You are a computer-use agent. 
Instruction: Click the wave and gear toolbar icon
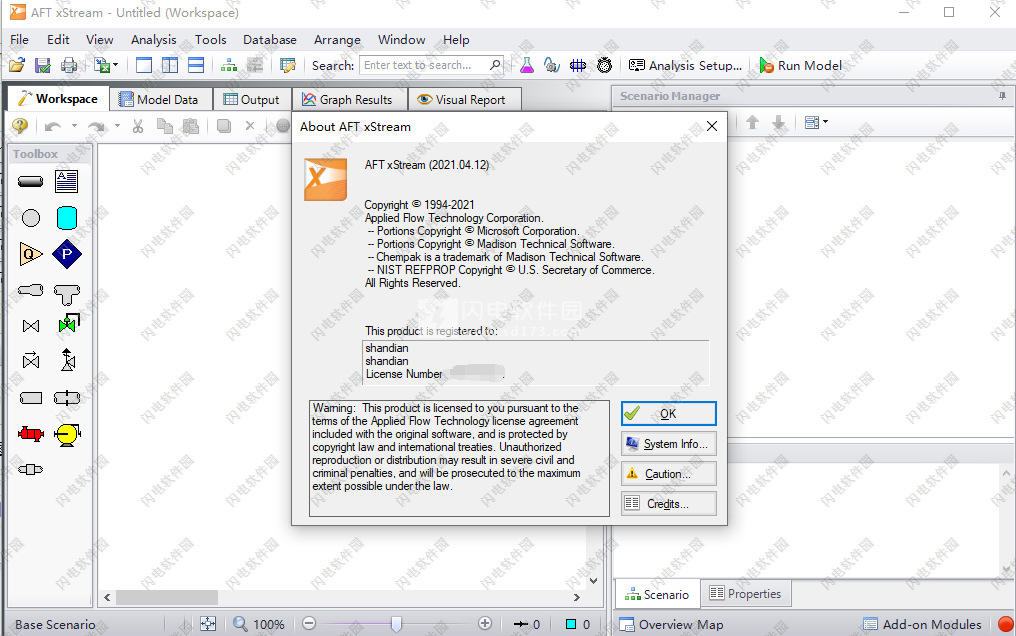tap(551, 65)
